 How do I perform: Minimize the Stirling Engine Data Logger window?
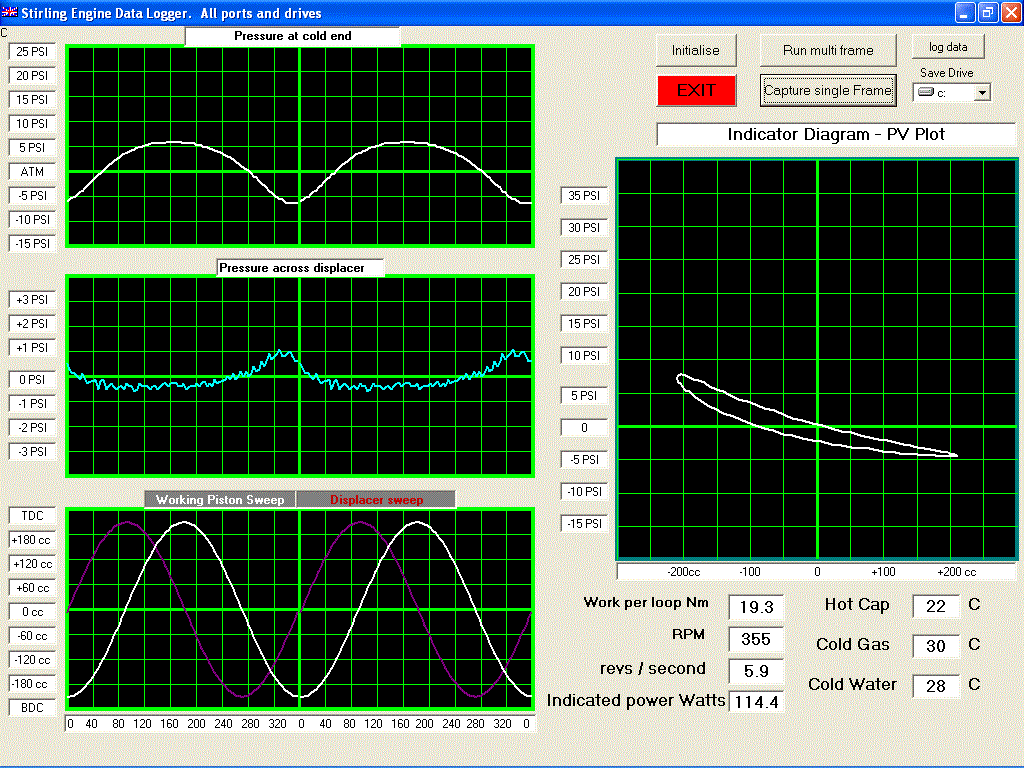pyautogui.click(x=965, y=12)
